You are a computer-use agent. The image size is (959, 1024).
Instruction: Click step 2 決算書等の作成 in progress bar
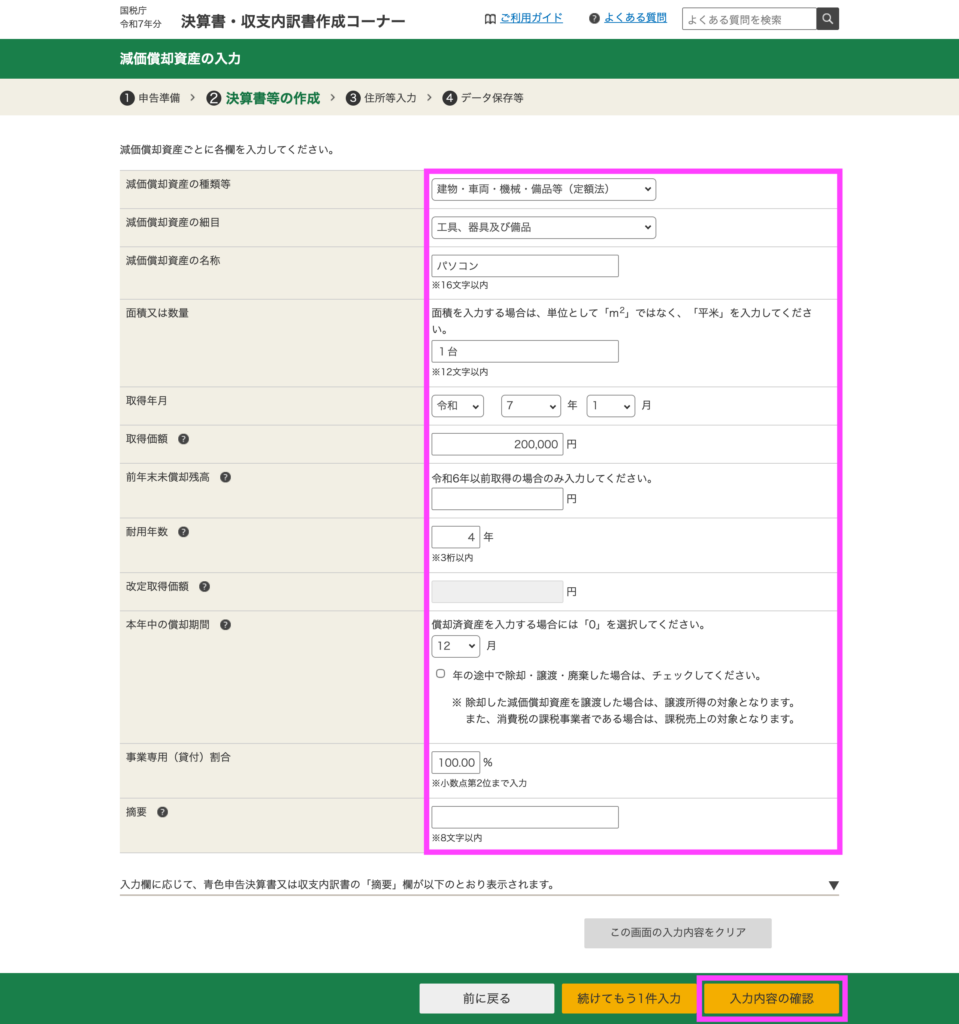[x=264, y=98]
